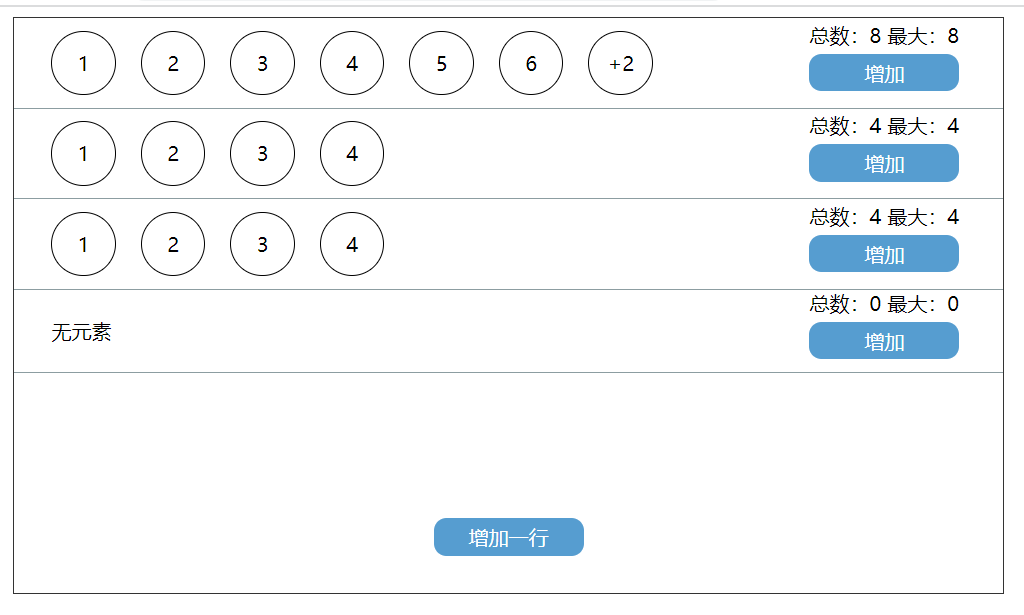Click circle 5 in the first row

441,63
